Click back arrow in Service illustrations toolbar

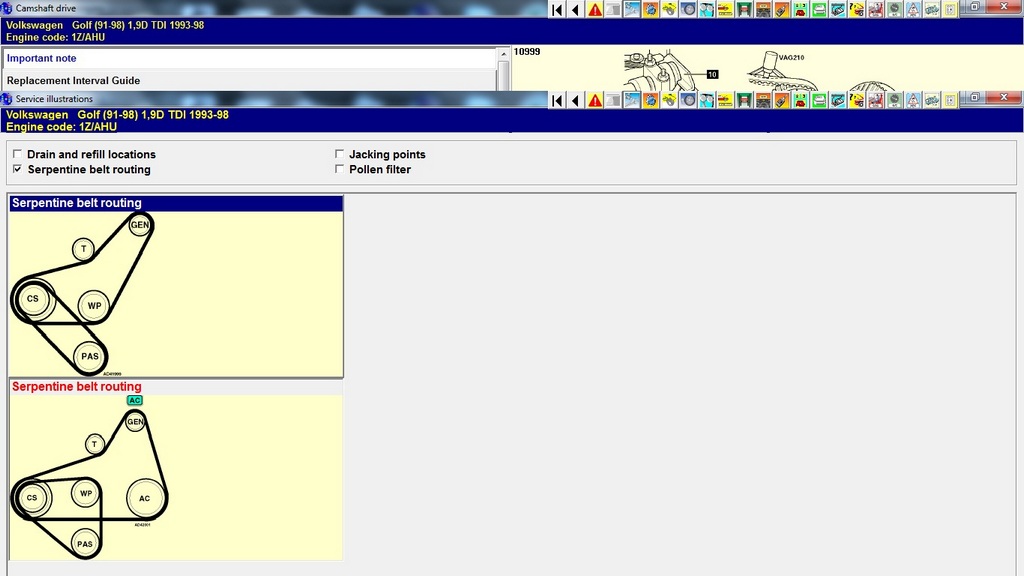pyautogui.click(x=575, y=100)
